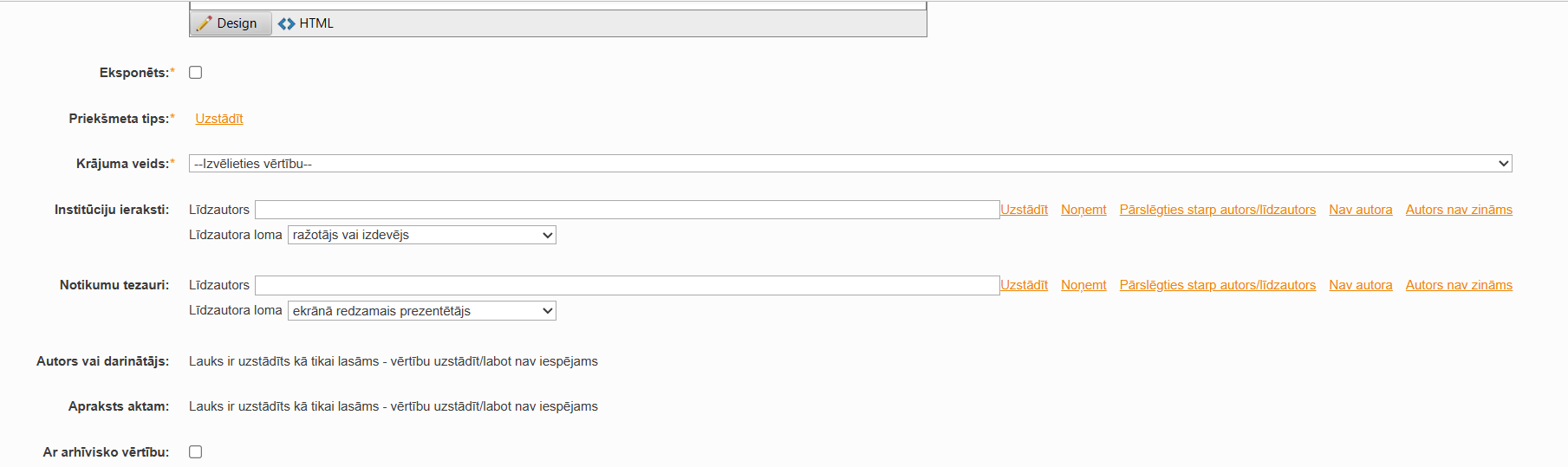Open Līdzautora loma dropdown under Institūciju ieraksti

click(422, 235)
